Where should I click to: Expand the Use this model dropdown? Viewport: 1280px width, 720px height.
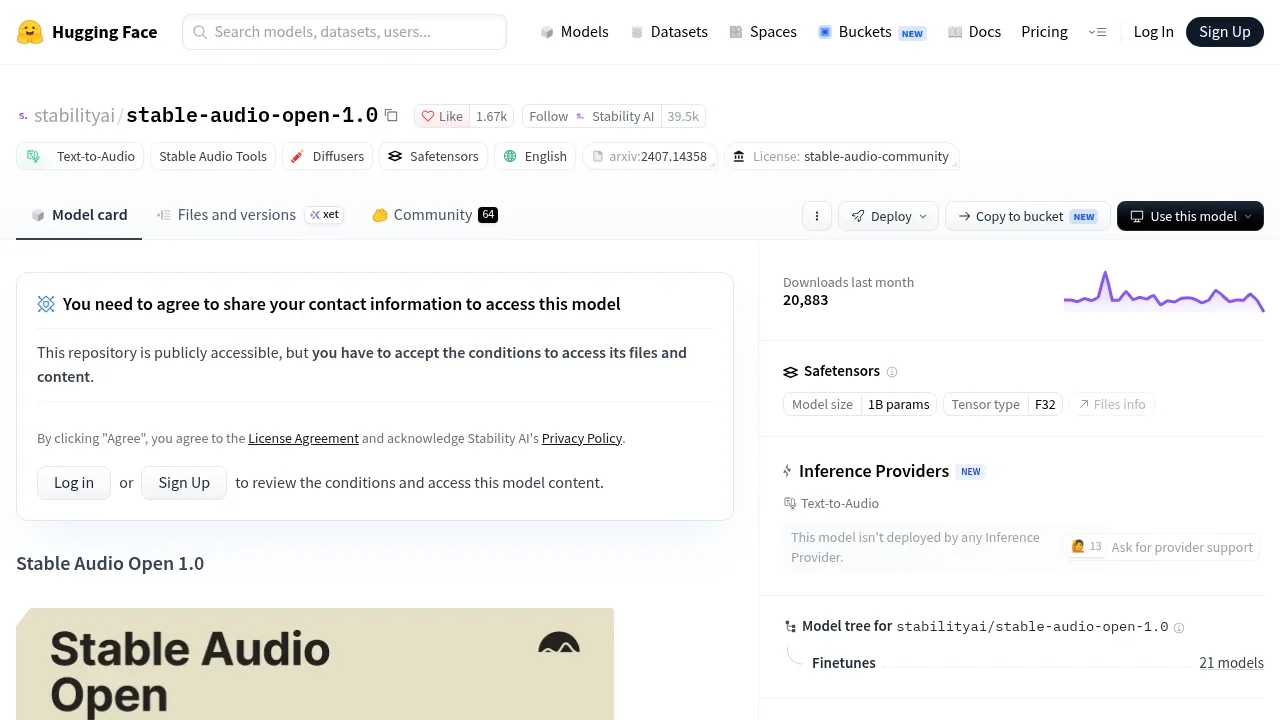[x=1190, y=216]
